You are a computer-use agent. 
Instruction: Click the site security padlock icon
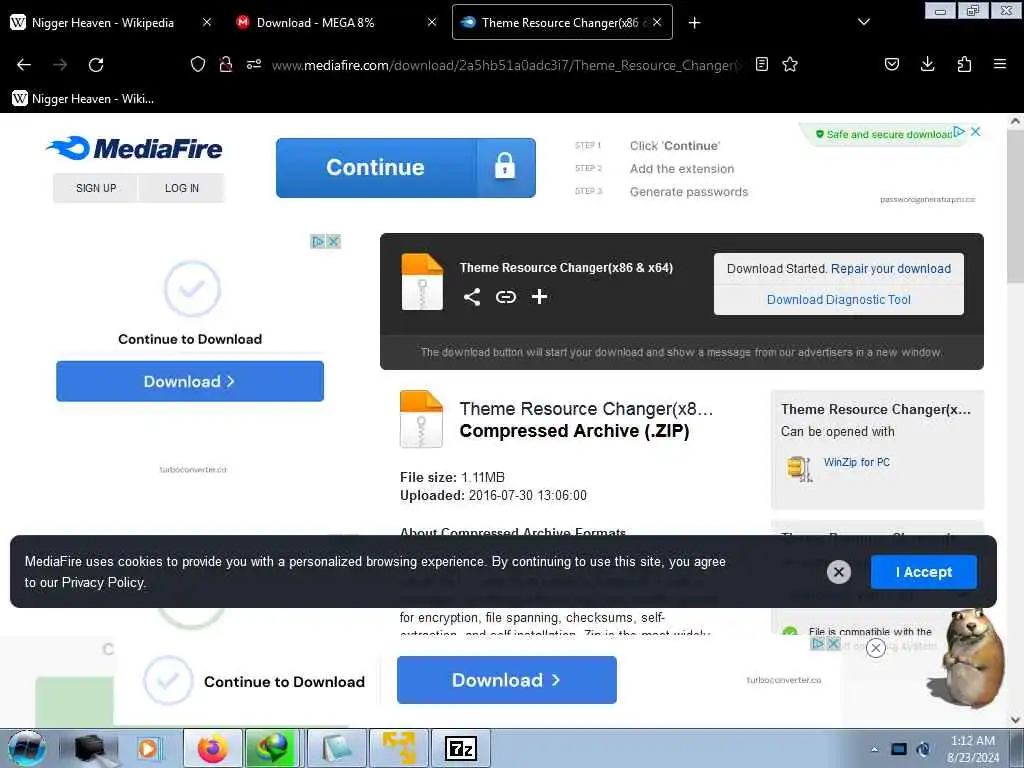226,64
